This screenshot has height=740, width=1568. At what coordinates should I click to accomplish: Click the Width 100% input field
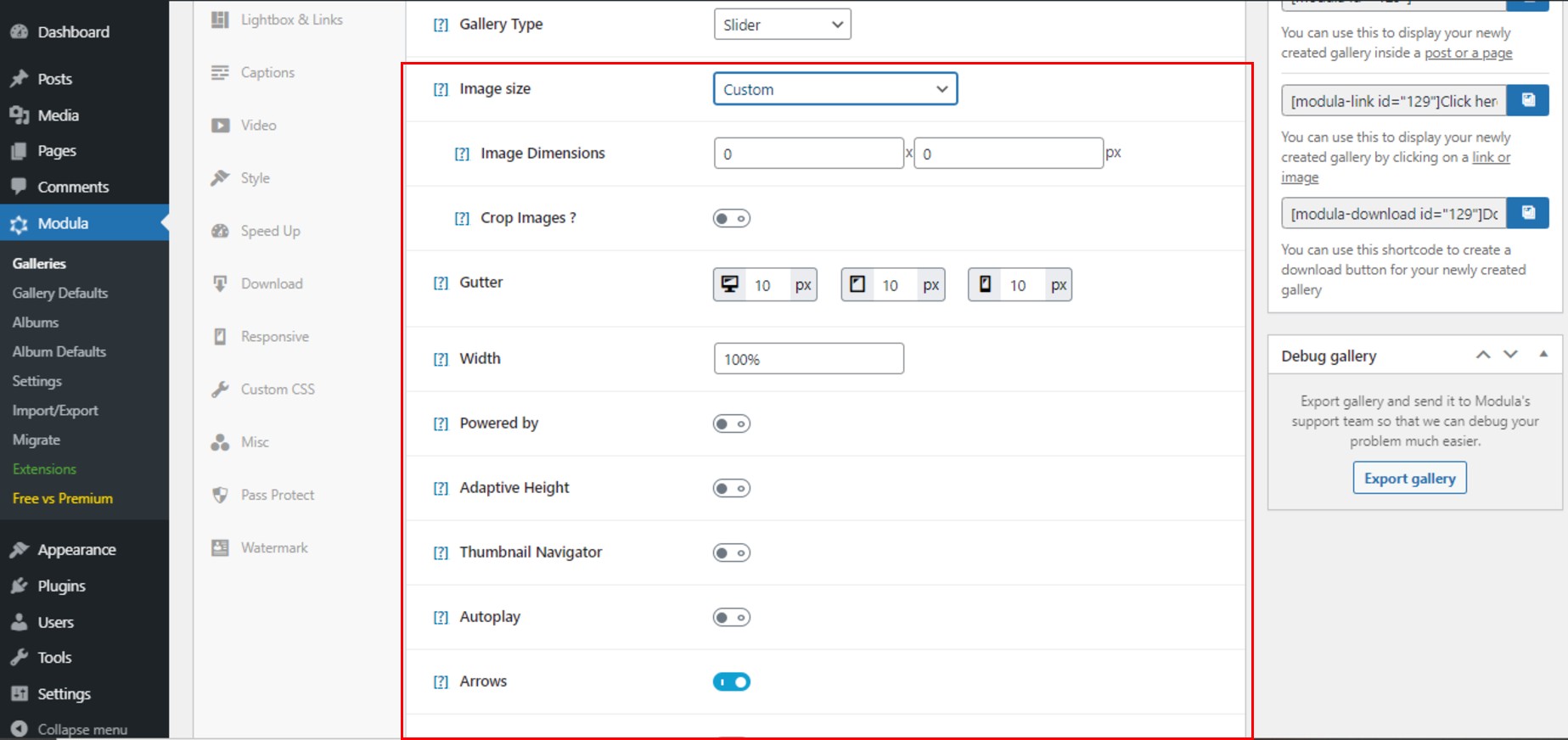point(808,359)
